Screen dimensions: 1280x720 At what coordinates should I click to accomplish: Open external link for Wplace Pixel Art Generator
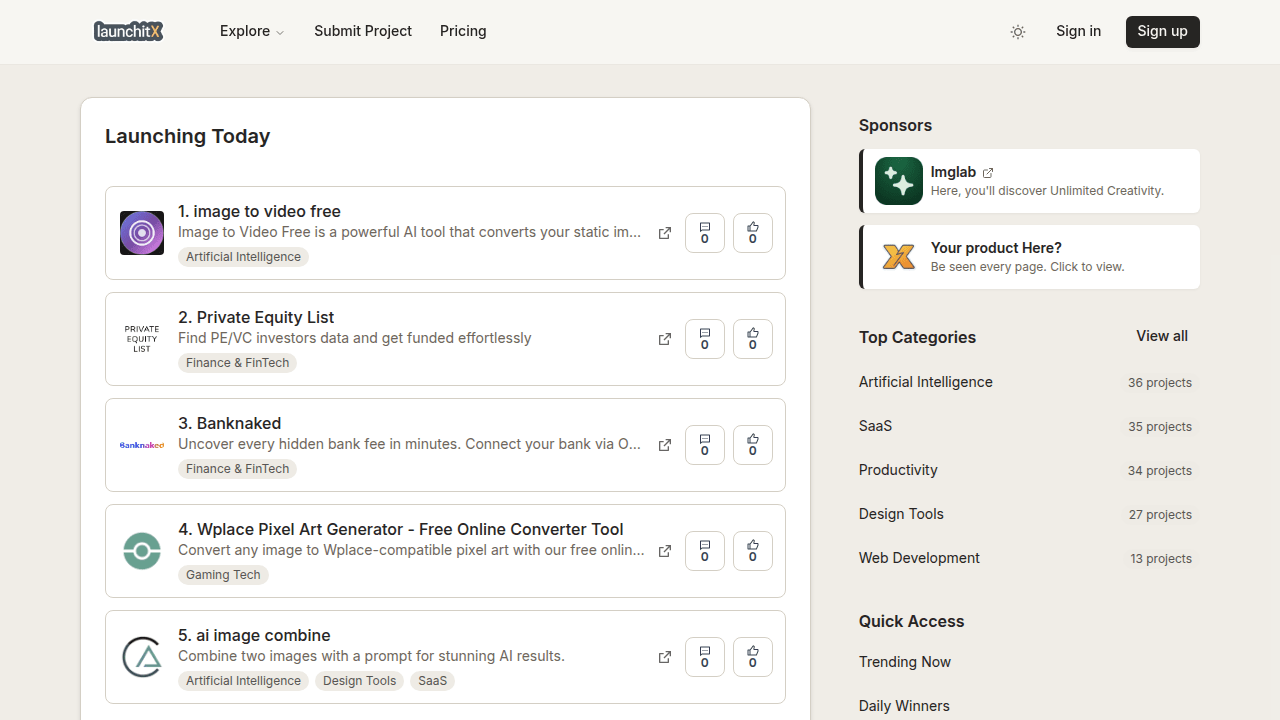tap(665, 551)
